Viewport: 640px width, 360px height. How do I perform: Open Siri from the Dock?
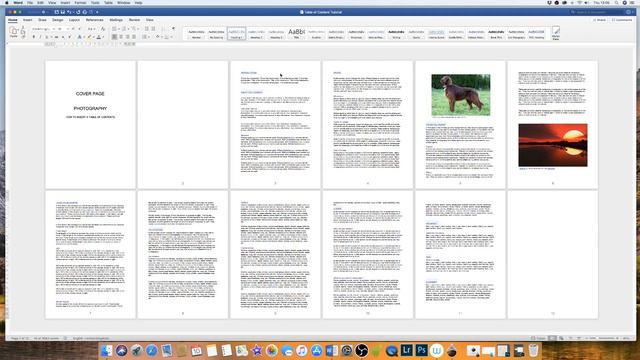tap(121, 350)
